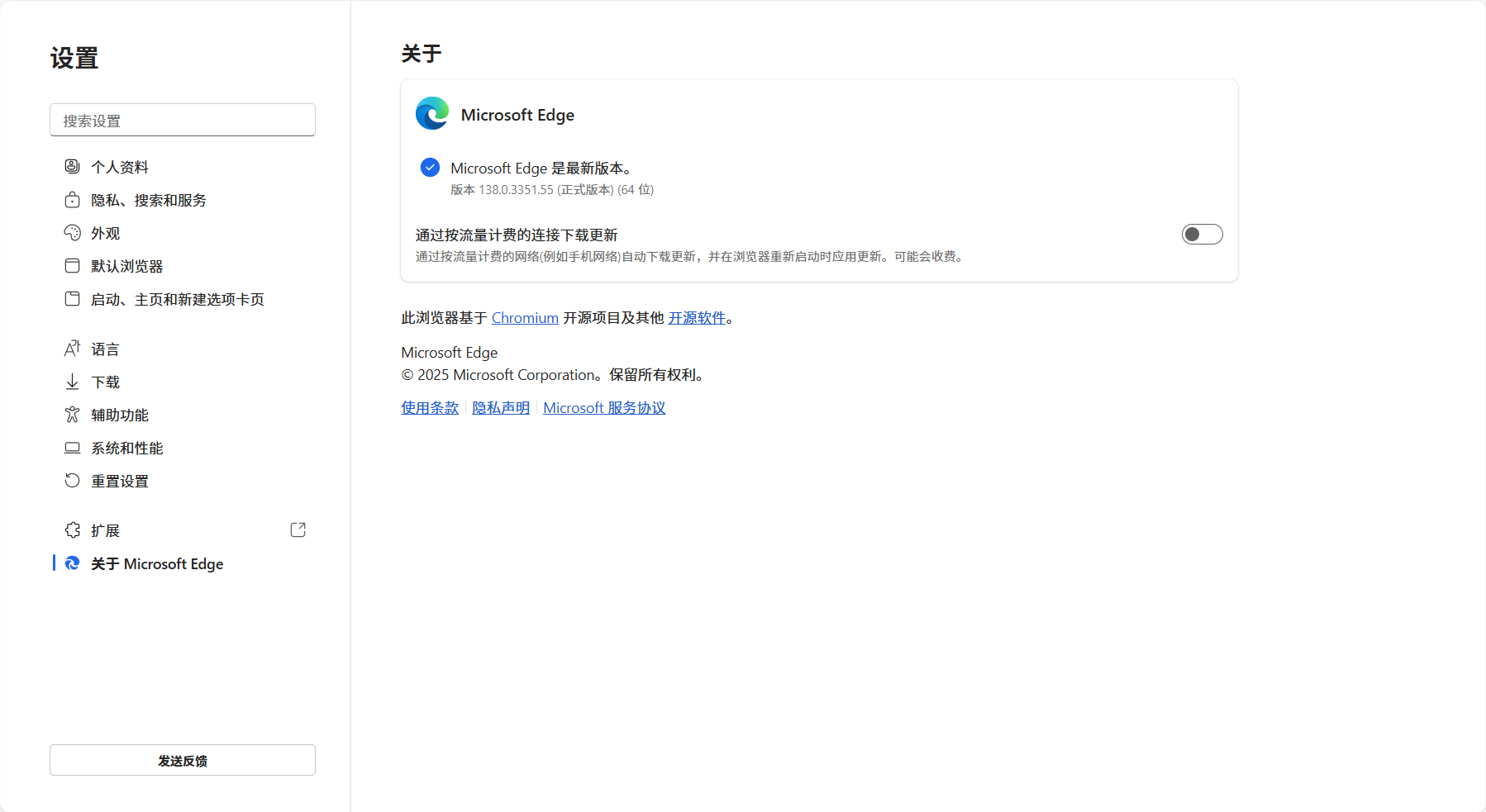
Task: Click the large Microsoft Edge logo in the card
Action: pyautogui.click(x=432, y=113)
